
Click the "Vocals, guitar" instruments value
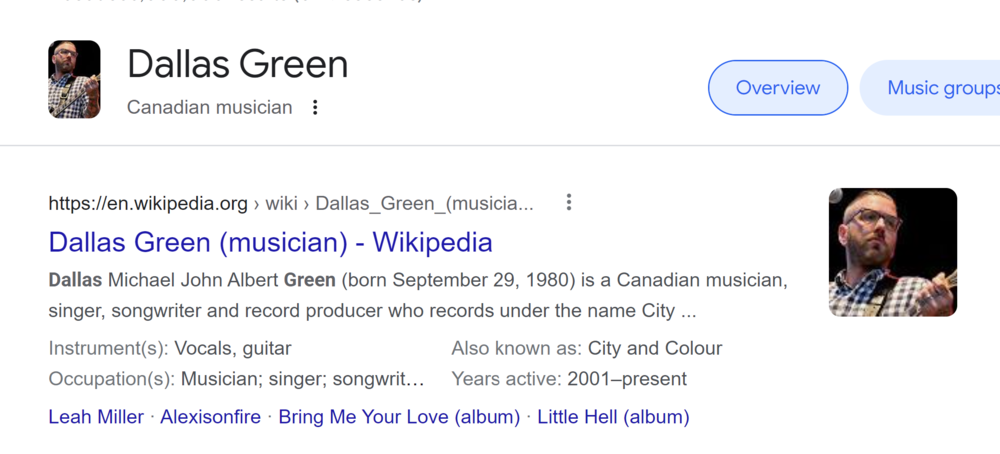(x=232, y=349)
